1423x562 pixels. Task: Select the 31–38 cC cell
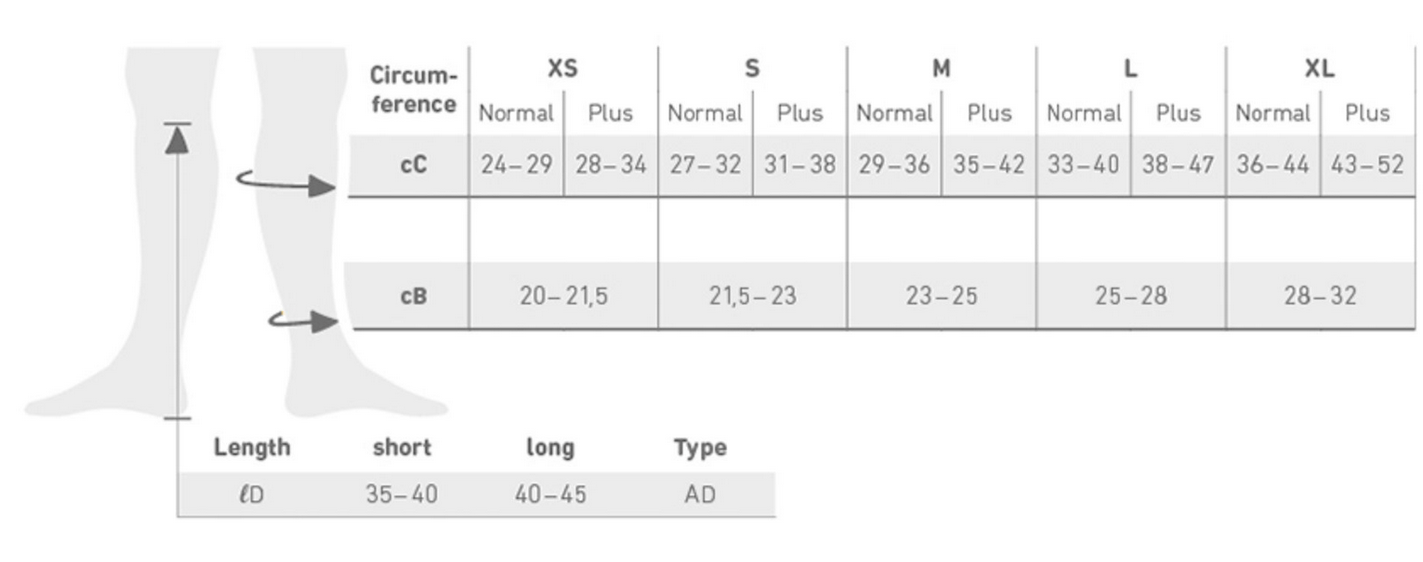pyautogui.click(x=799, y=165)
